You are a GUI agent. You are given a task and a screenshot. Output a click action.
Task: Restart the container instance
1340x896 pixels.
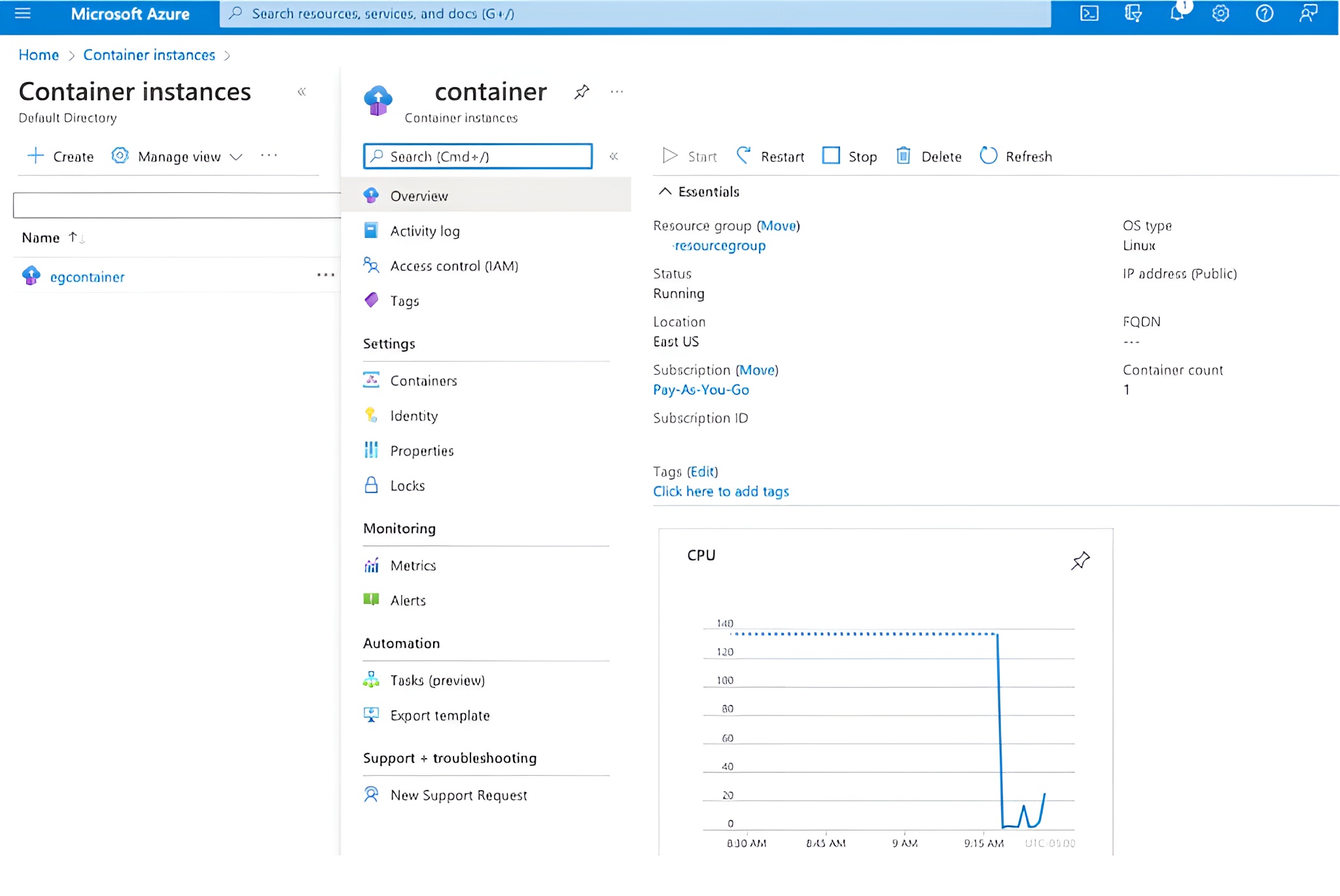coord(770,156)
